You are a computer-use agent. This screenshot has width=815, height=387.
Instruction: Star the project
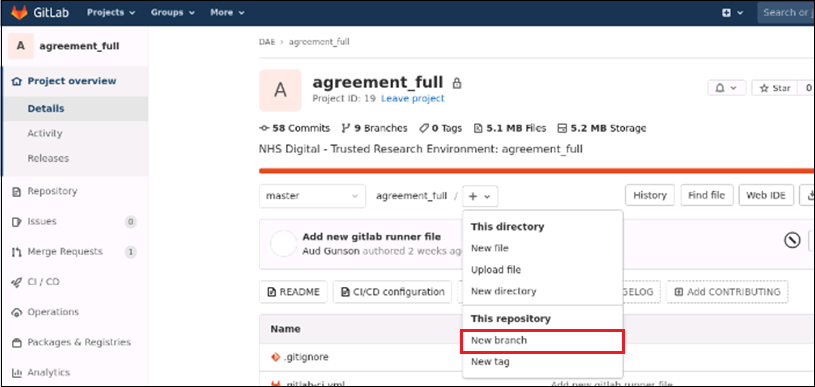click(775, 88)
